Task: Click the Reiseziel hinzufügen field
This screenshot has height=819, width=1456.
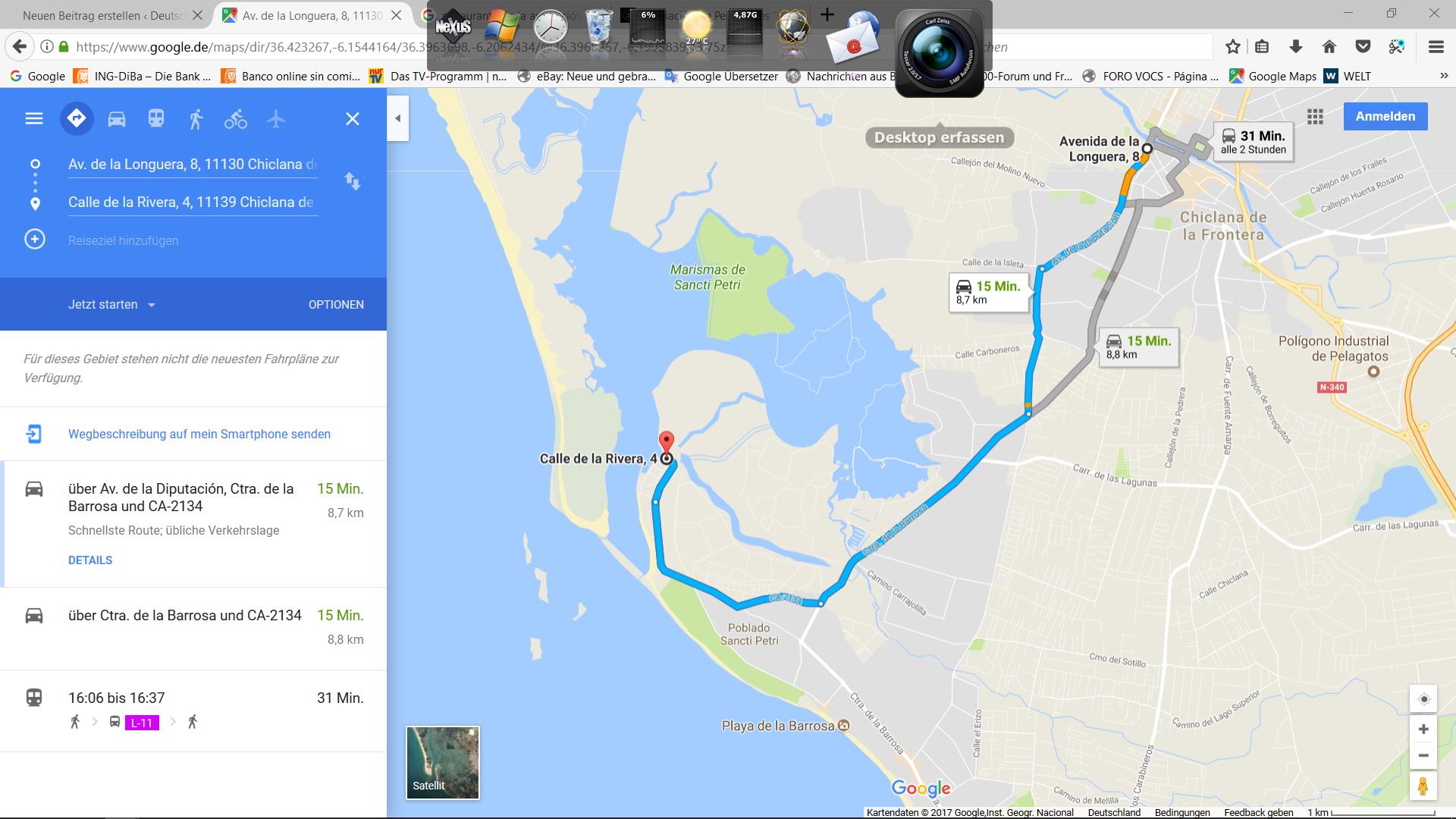Action: pos(193,240)
